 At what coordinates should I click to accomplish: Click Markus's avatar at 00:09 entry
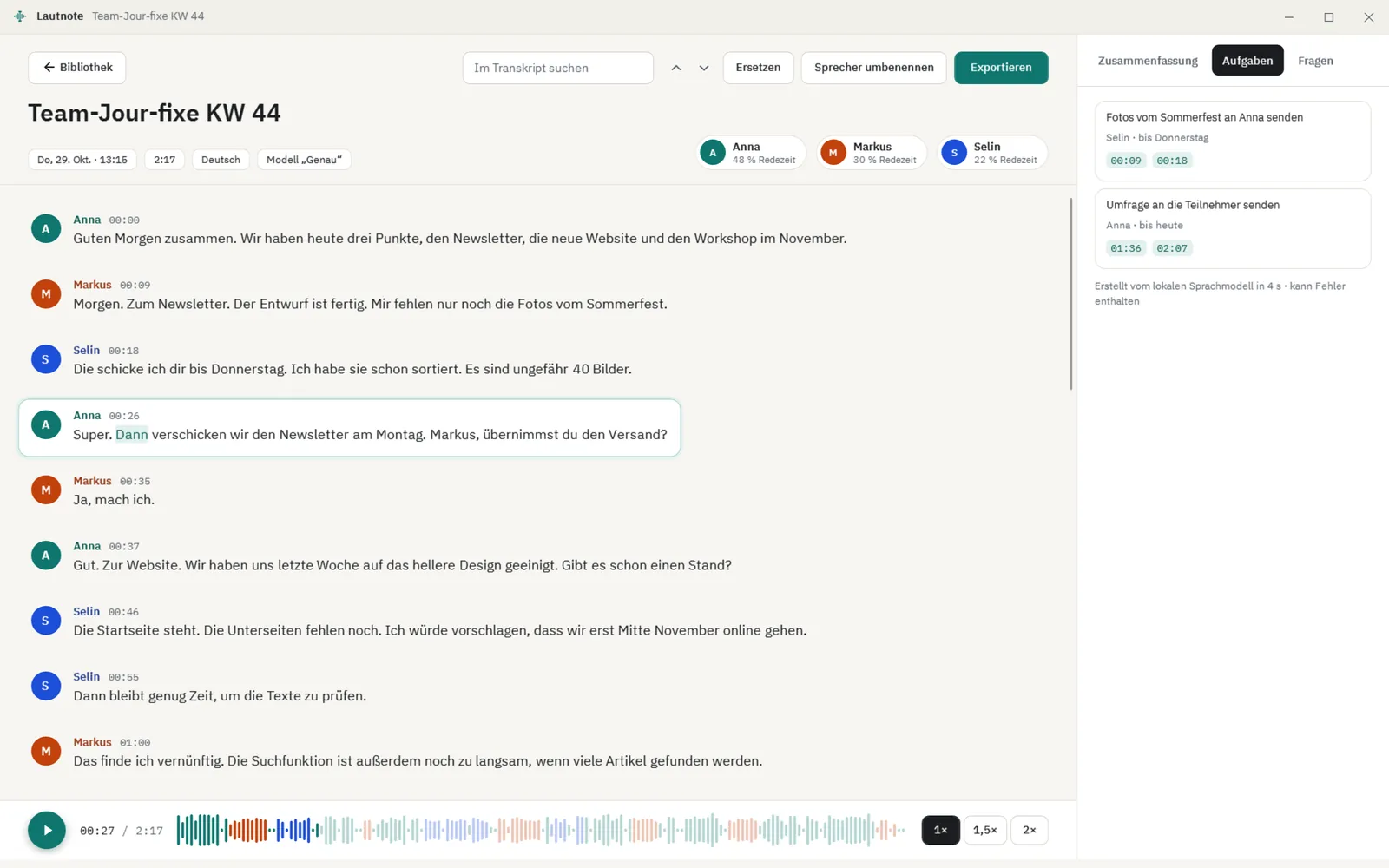[x=46, y=294]
